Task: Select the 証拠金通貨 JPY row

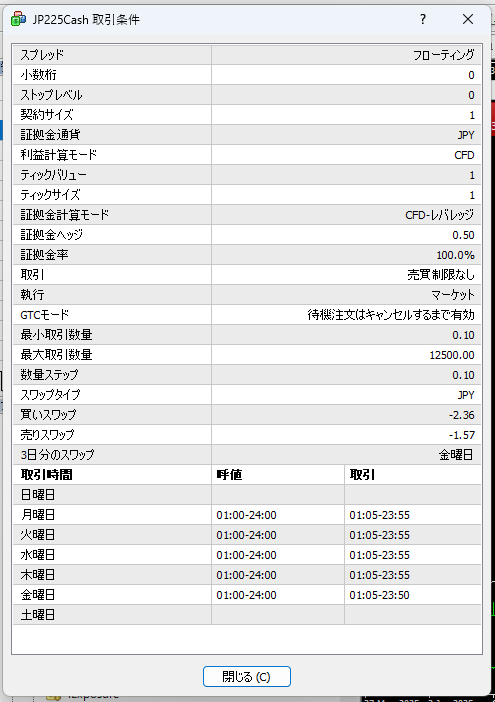Action: tap(247, 135)
